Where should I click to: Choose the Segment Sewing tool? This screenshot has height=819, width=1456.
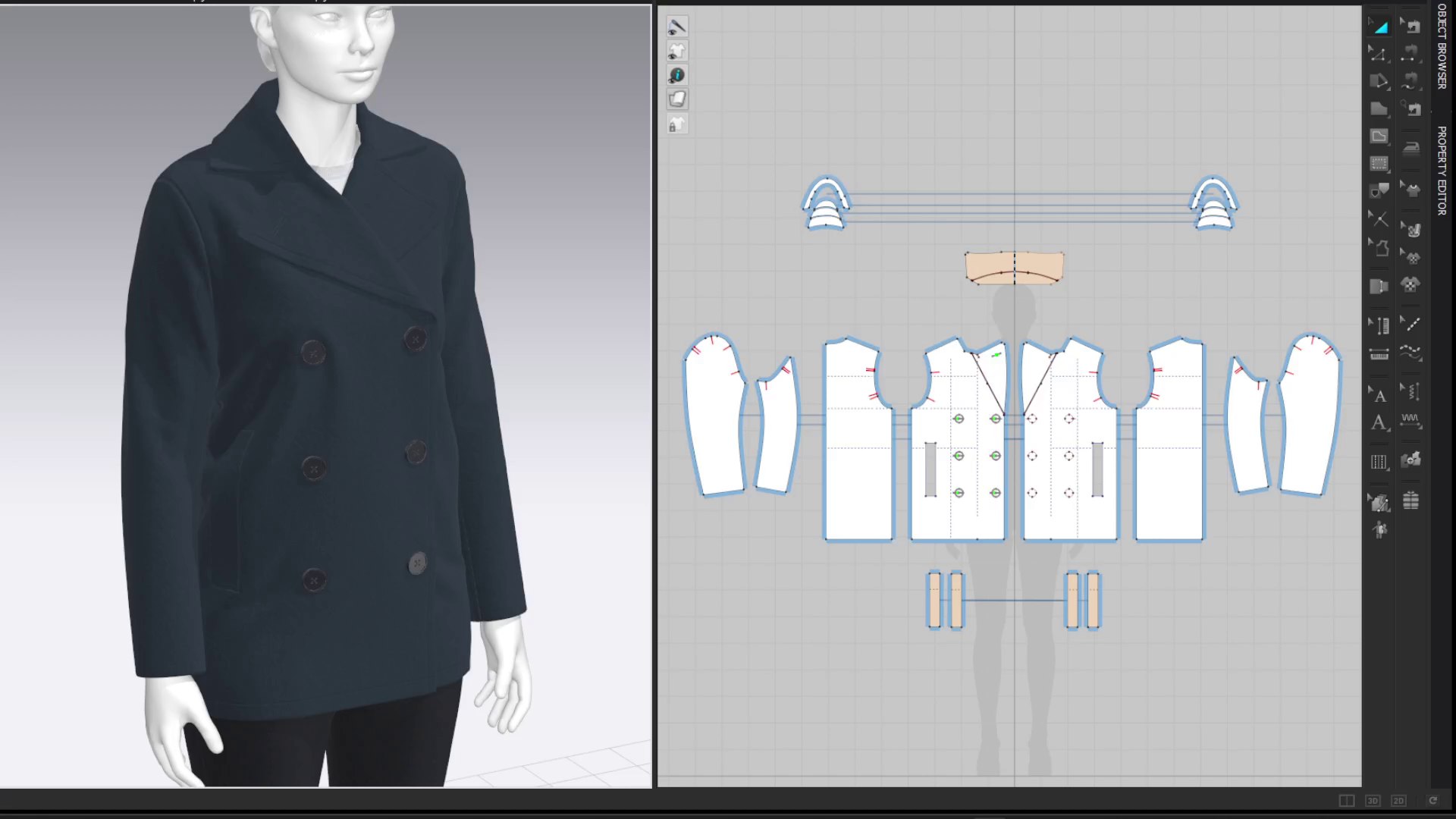tap(1410, 54)
